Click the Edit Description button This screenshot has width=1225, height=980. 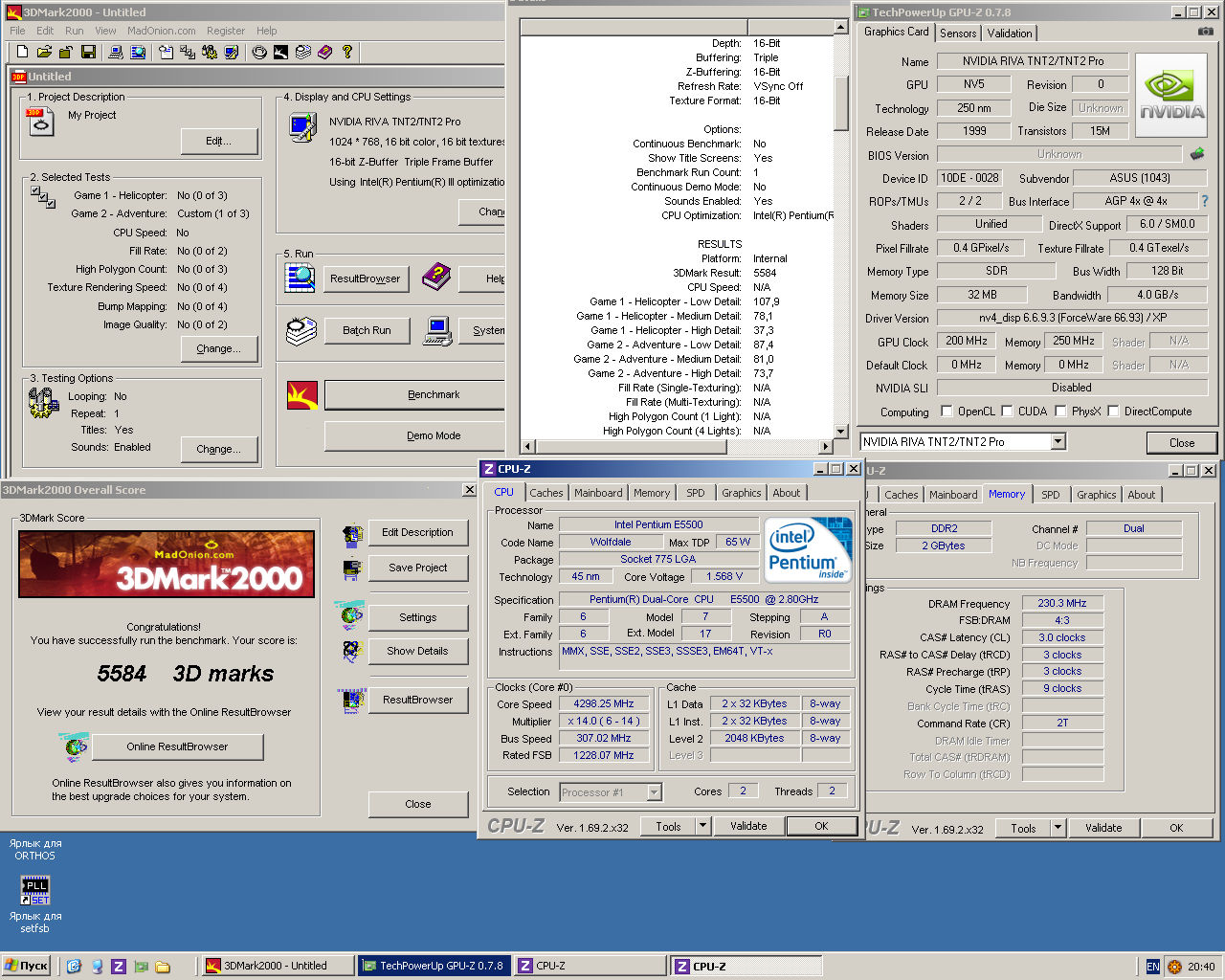pyautogui.click(x=418, y=532)
